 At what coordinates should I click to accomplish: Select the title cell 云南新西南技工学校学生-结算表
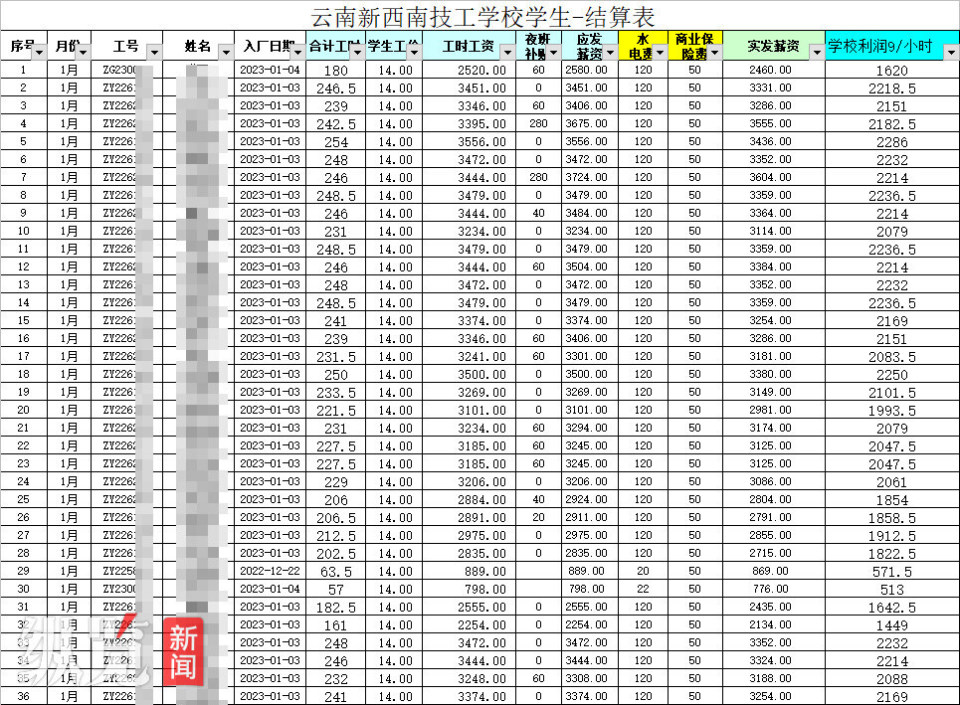click(482, 17)
